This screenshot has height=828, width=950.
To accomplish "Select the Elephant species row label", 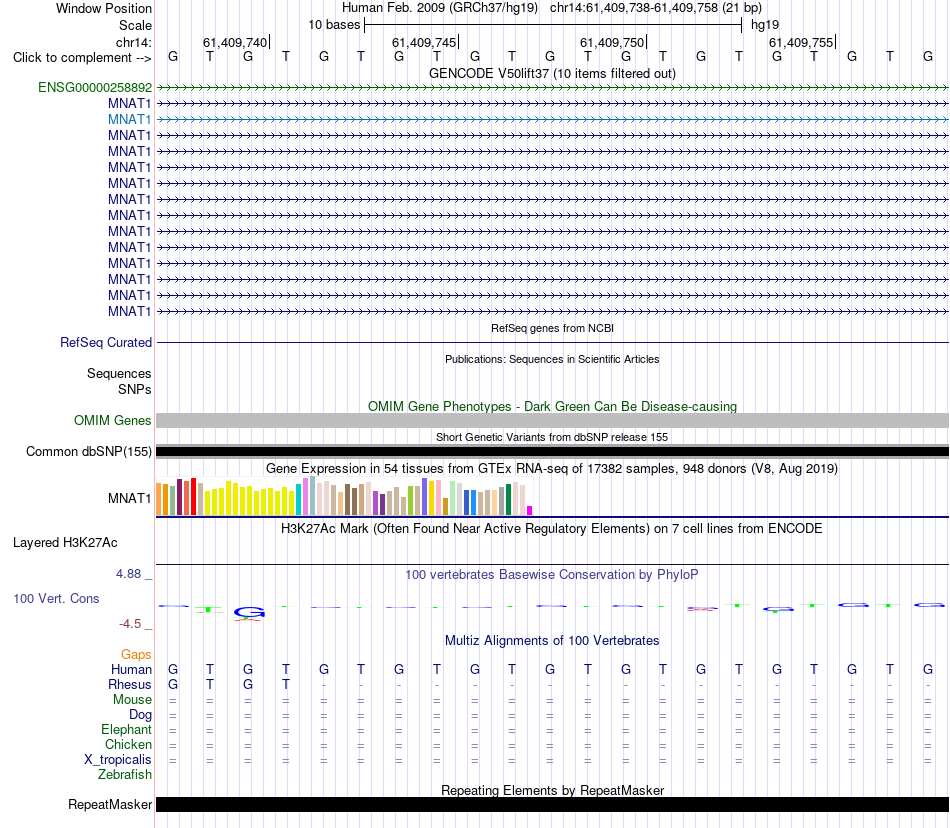I will coord(127,729).
